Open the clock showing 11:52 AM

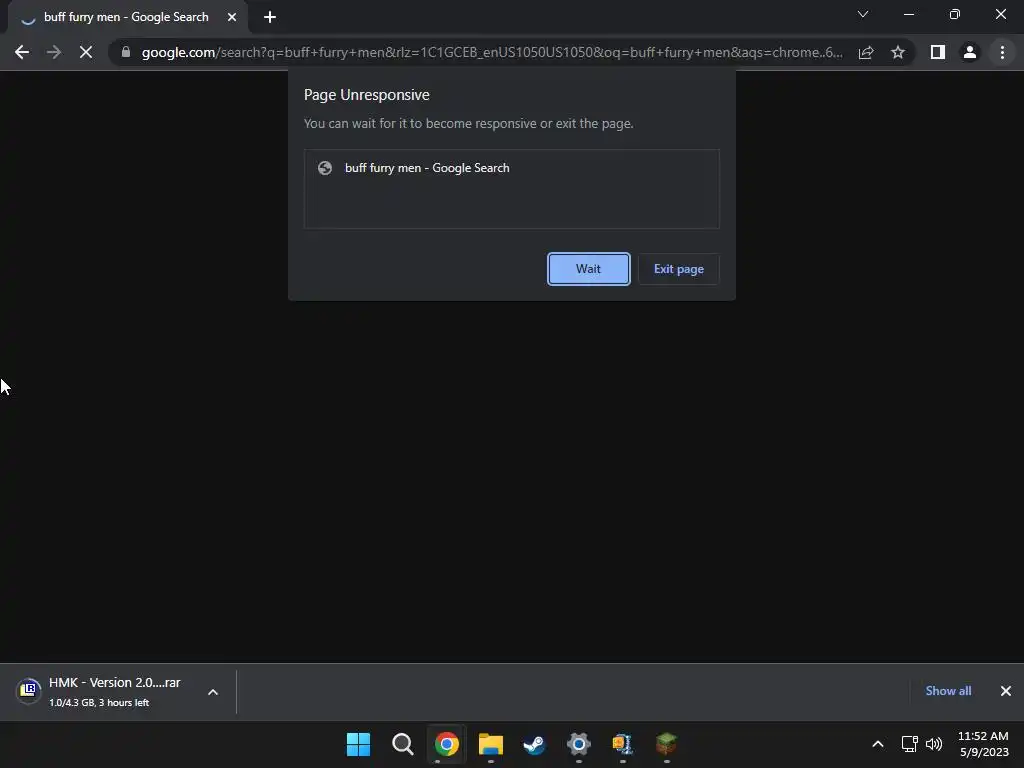pos(983,744)
